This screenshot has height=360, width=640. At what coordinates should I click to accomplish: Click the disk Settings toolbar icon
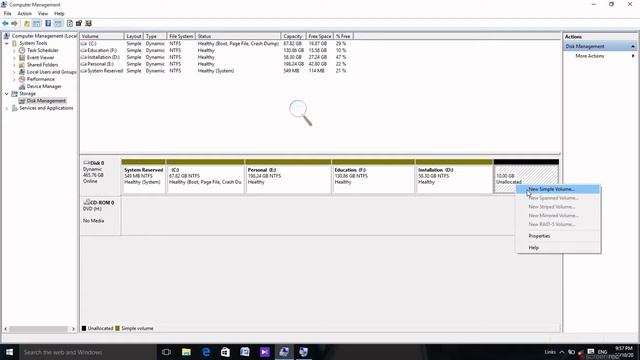click(79, 23)
